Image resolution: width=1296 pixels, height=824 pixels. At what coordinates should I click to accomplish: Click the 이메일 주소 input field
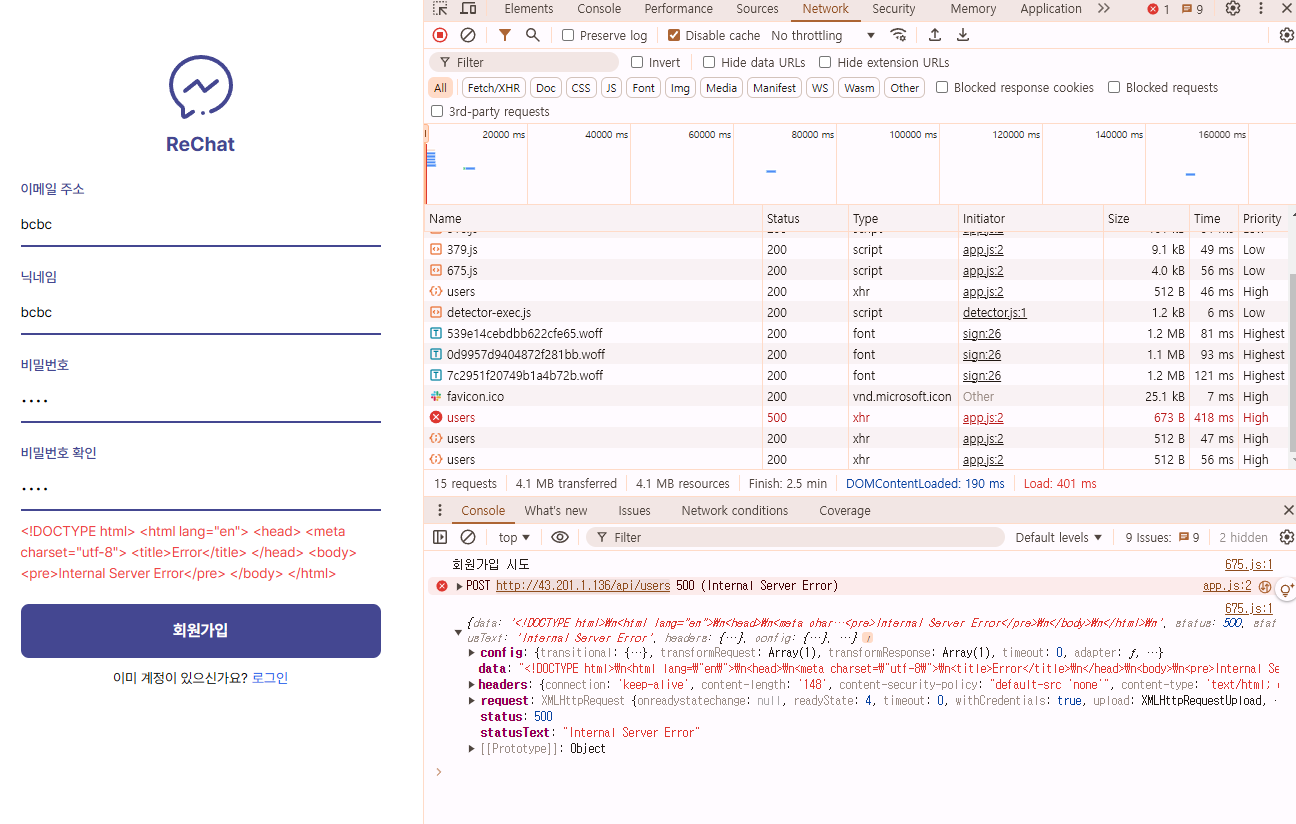coord(201,225)
